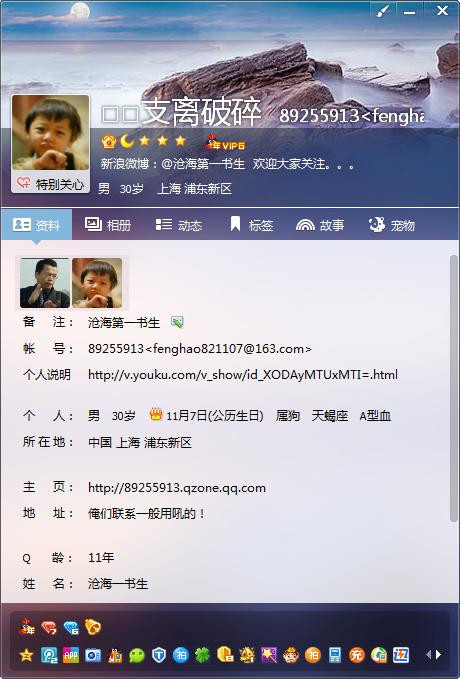Open the 相册 album tab

(x=108, y=225)
